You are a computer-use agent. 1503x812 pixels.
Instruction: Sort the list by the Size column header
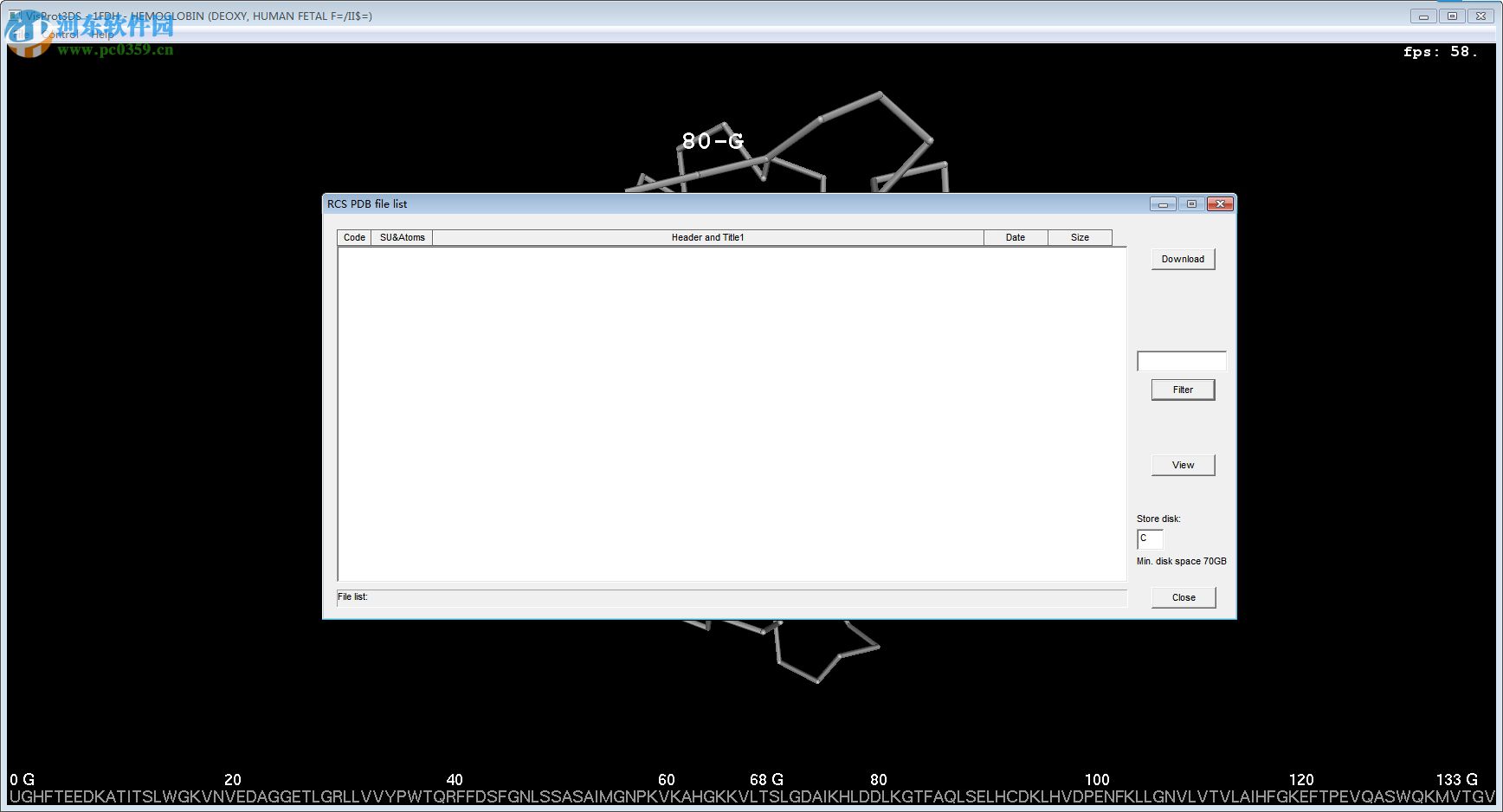tap(1080, 237)
